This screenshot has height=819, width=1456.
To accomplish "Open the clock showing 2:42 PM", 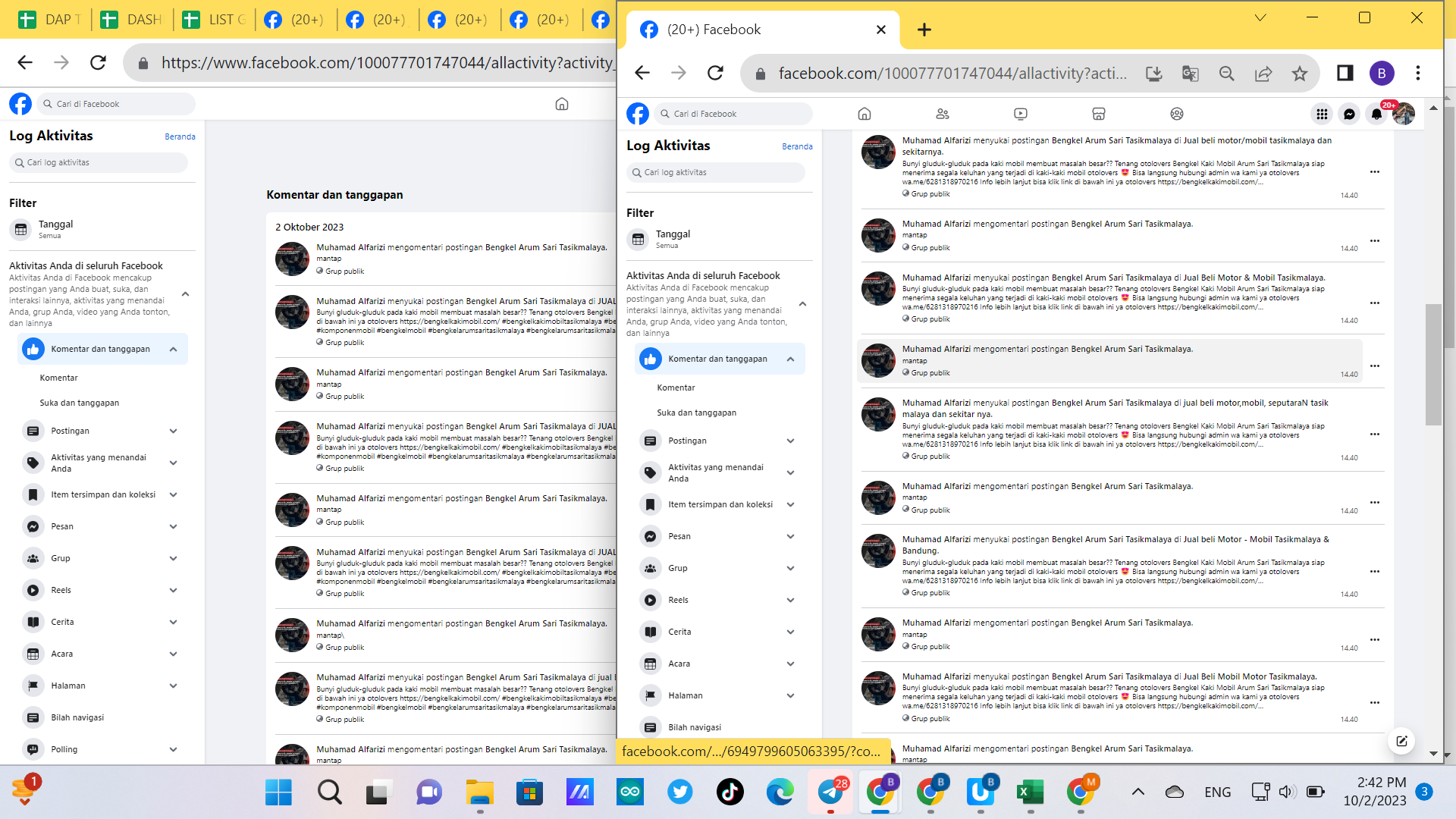I will [1374, 791].
